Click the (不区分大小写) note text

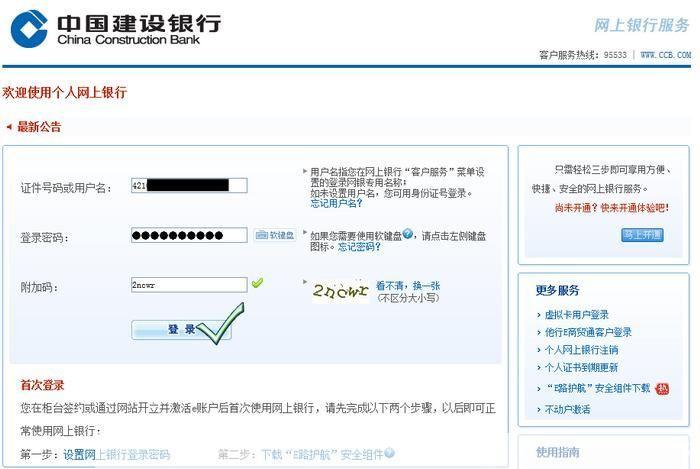click(x=408, y=298)
